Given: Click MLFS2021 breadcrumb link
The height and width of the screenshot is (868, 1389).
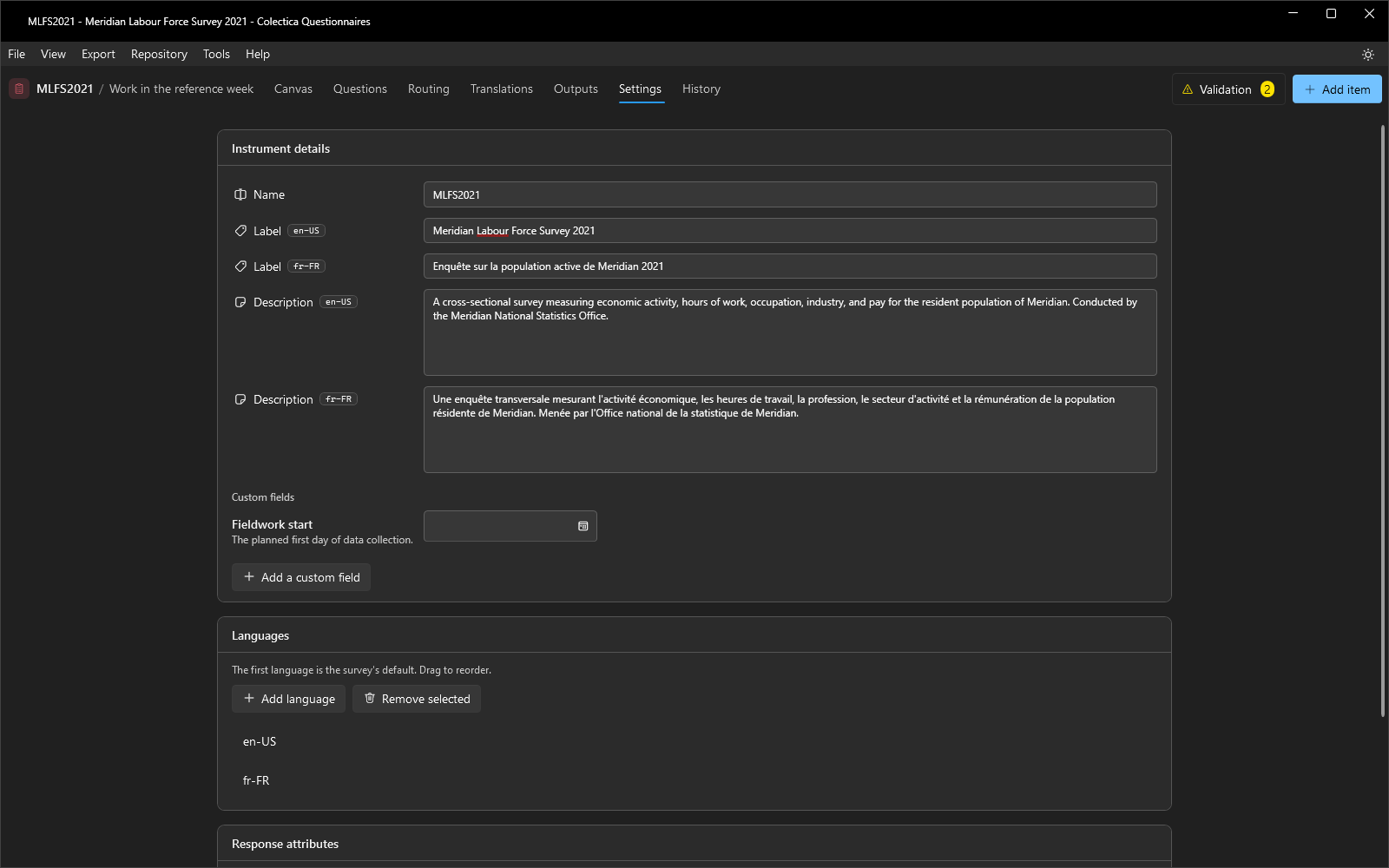Looking at the screenshot, I should (x=64, y=89).
